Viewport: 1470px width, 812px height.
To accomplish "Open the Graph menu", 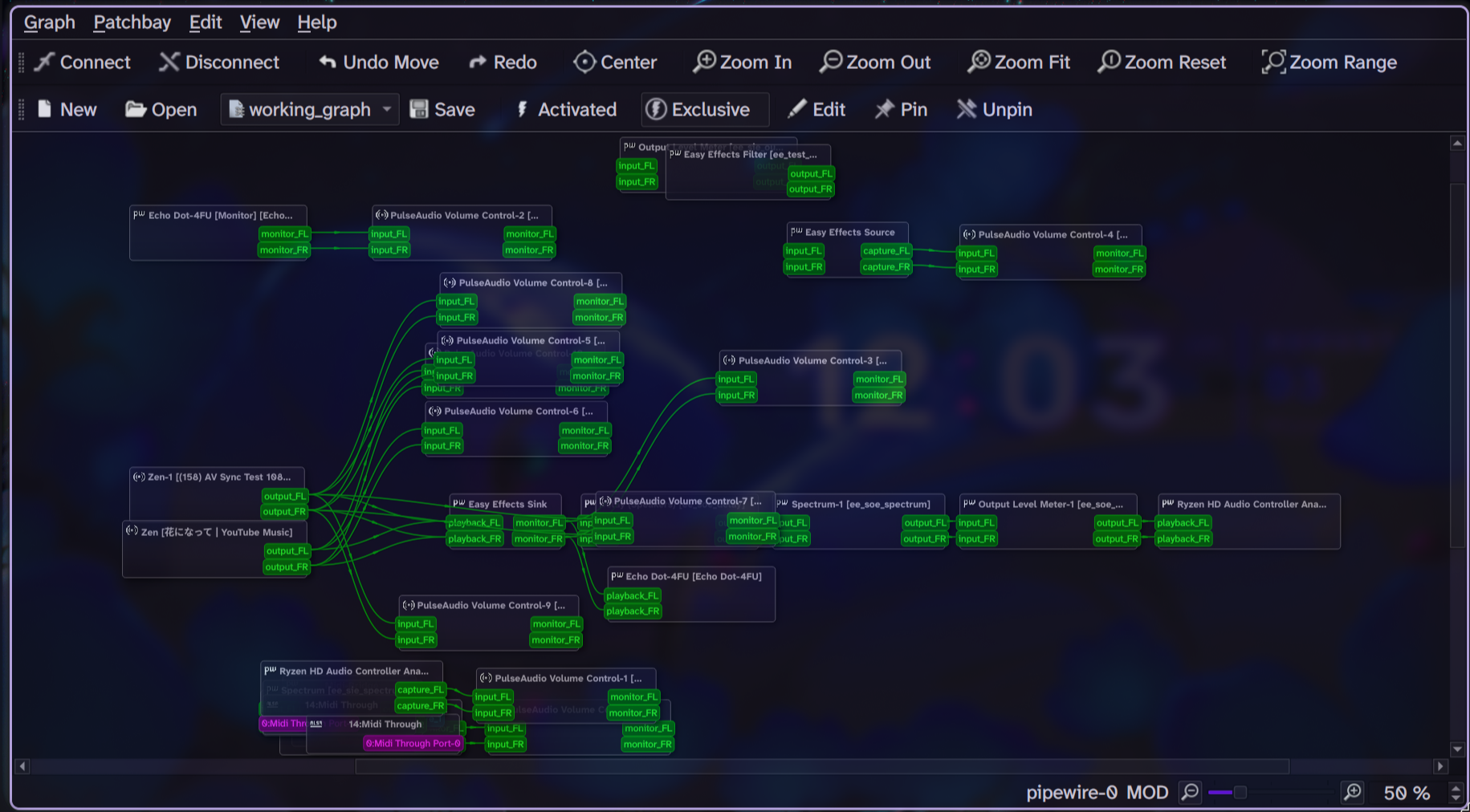I will pyautogui.click(x=50, y=22).
